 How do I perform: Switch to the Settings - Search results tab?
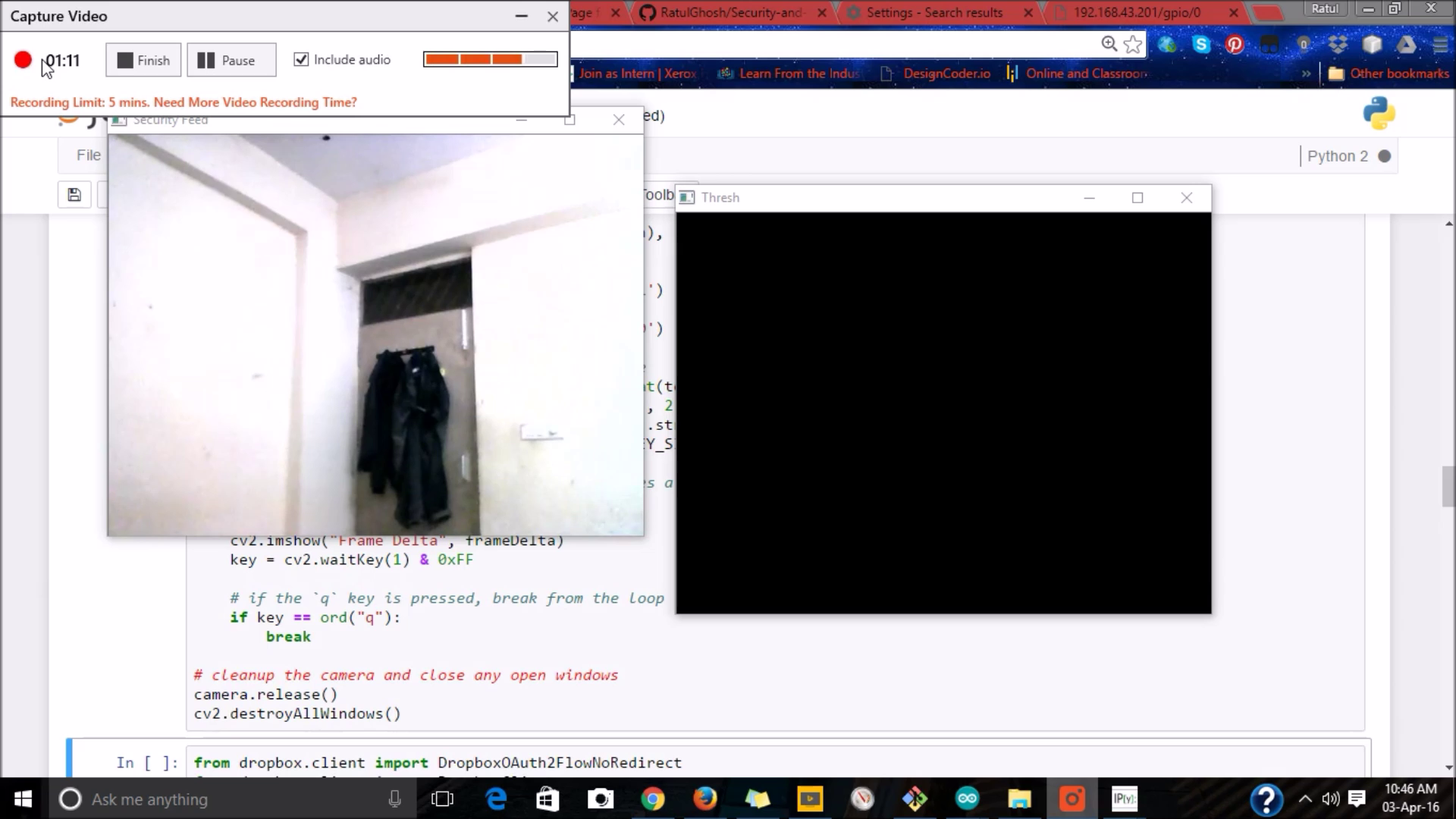pos(934,12)
